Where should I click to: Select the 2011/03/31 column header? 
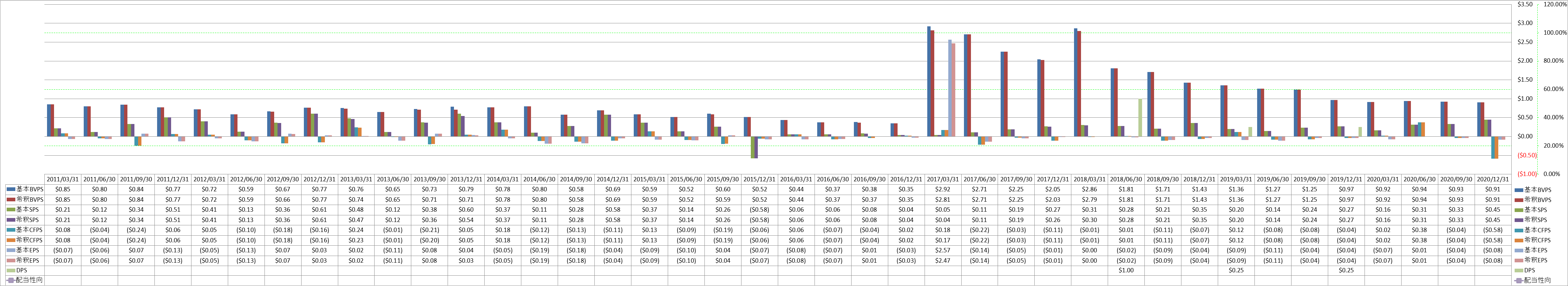click(x=63, y=180)
